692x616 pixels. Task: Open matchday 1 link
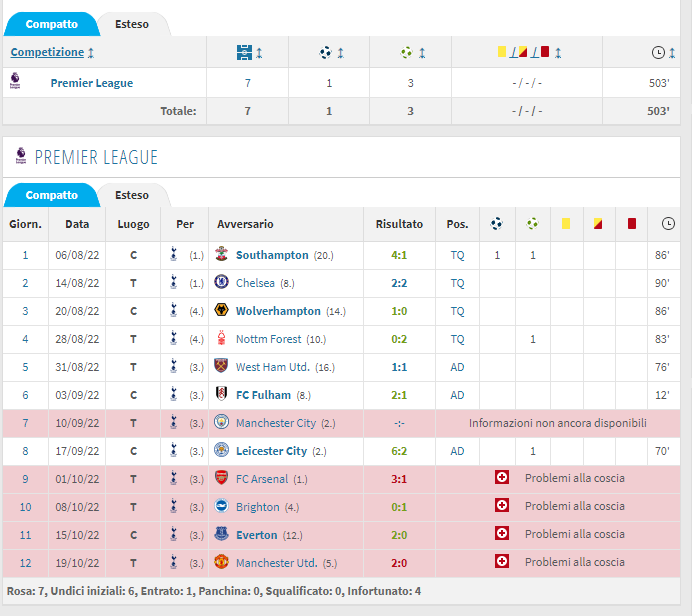25,255
